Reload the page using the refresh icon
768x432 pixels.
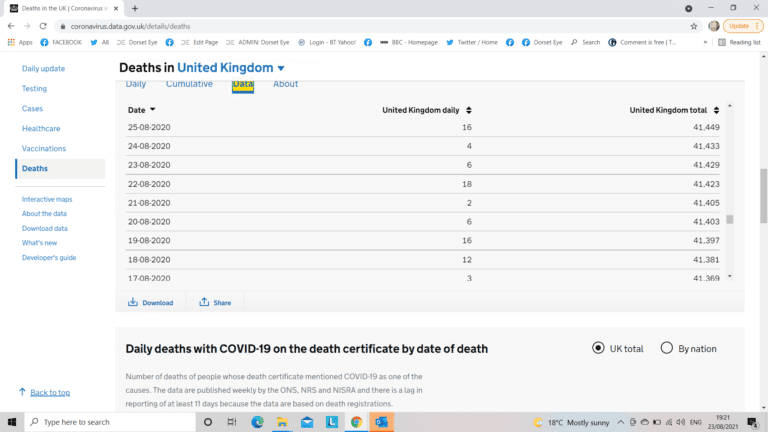point(43,26)
